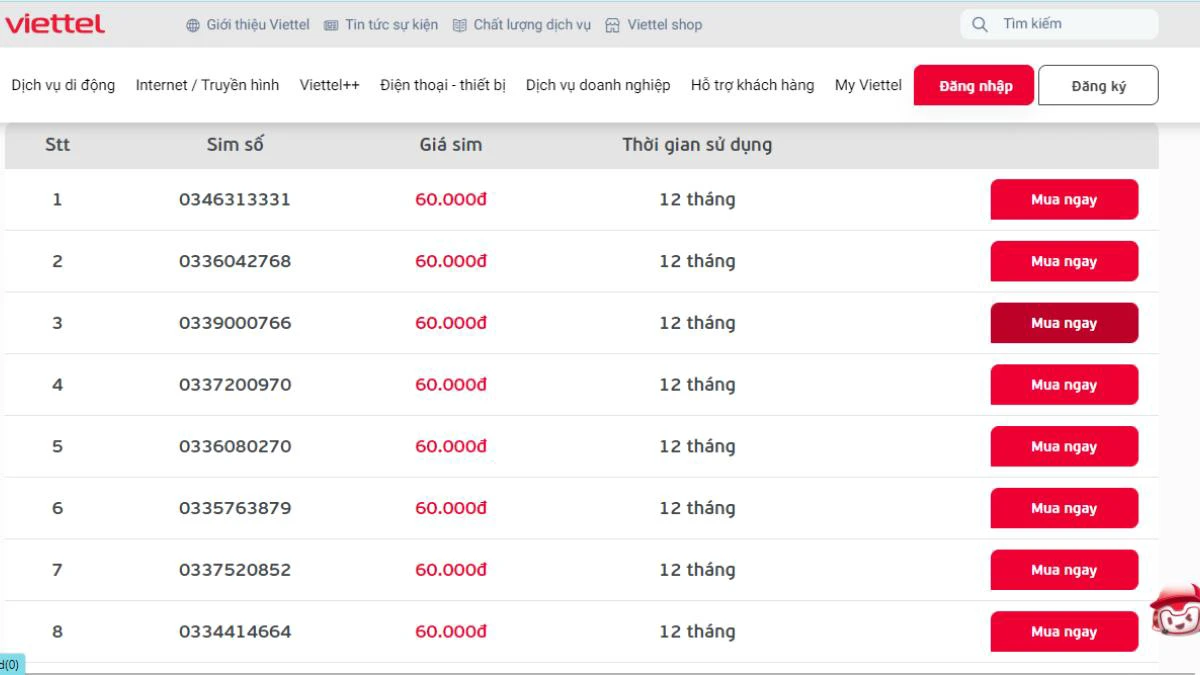Image resolution: width=1200 pixels, height=675 pixels.
Task: Click row number 4 in the Stt column
Action: click(x=57, y=385)
